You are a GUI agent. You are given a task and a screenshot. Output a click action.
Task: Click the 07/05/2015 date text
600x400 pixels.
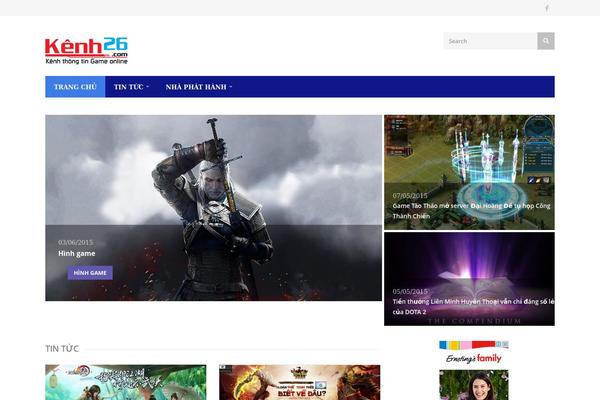[410, 196]
